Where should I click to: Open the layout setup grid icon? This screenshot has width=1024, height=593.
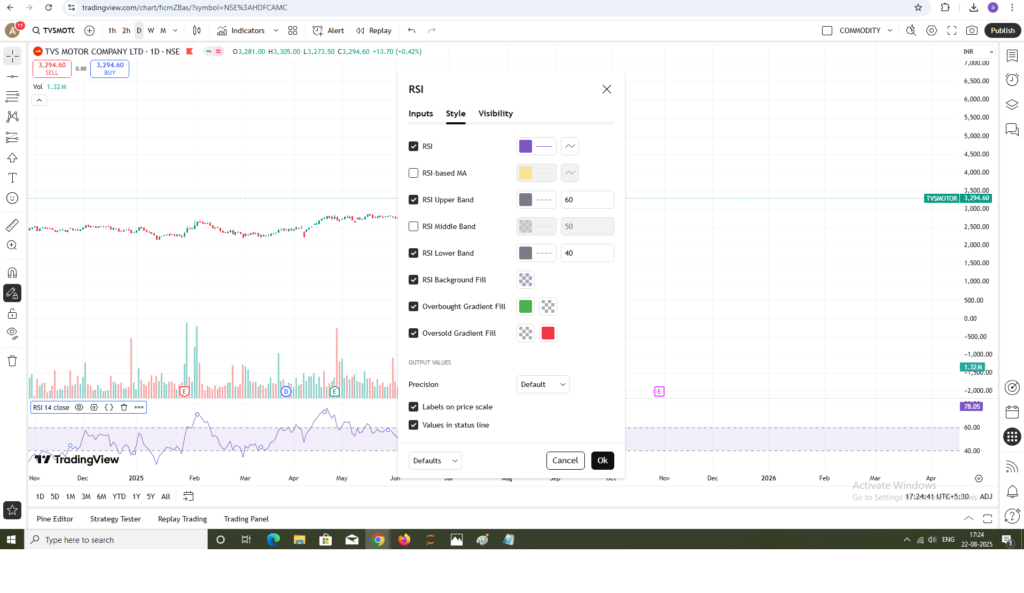[x=293, y=31]
